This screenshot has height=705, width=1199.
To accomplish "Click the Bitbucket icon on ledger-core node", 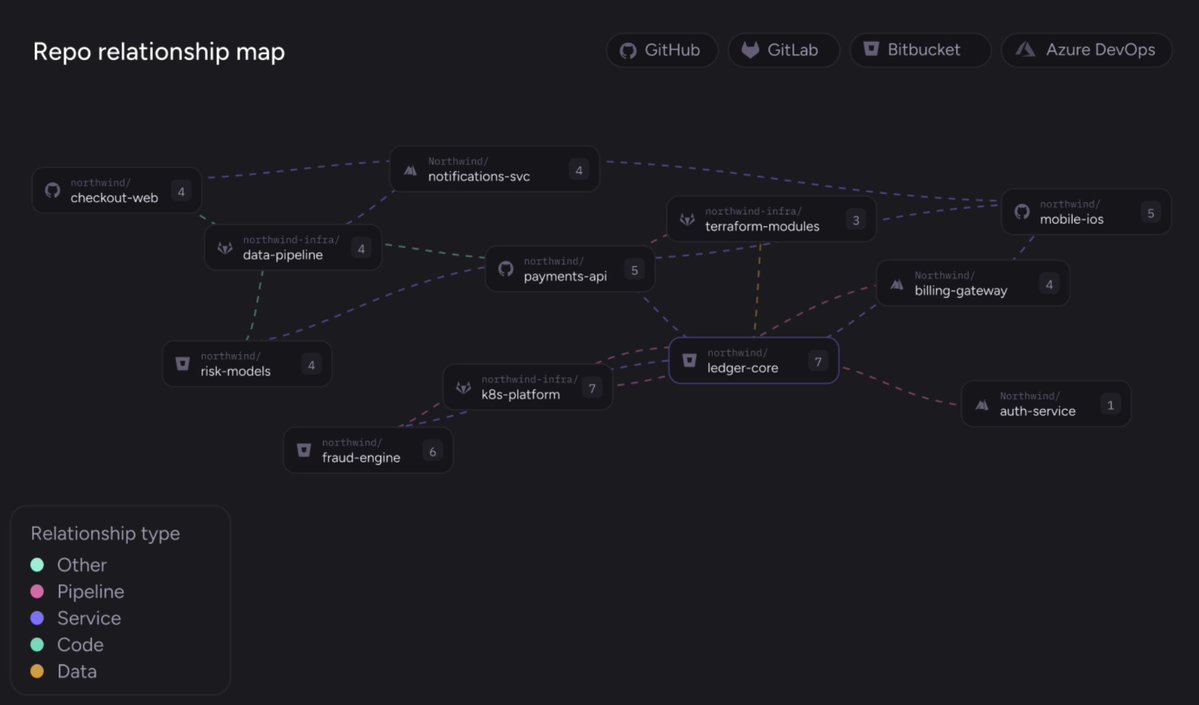I will [x=689, y=360].
